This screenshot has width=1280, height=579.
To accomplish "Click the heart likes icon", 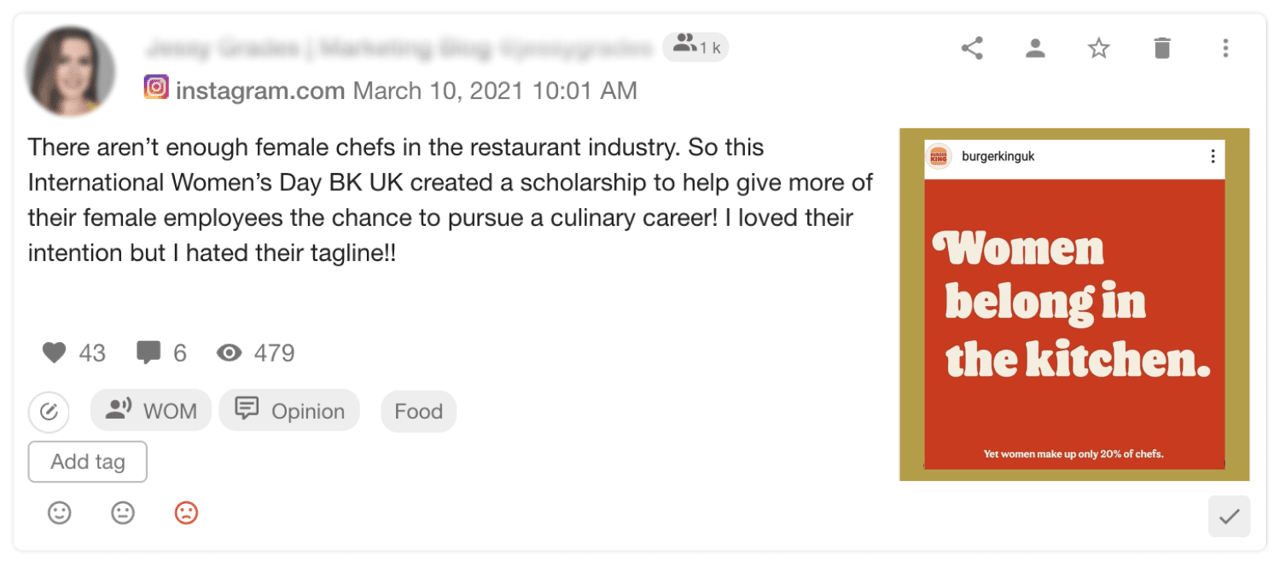I will click(x=54, y=353).
